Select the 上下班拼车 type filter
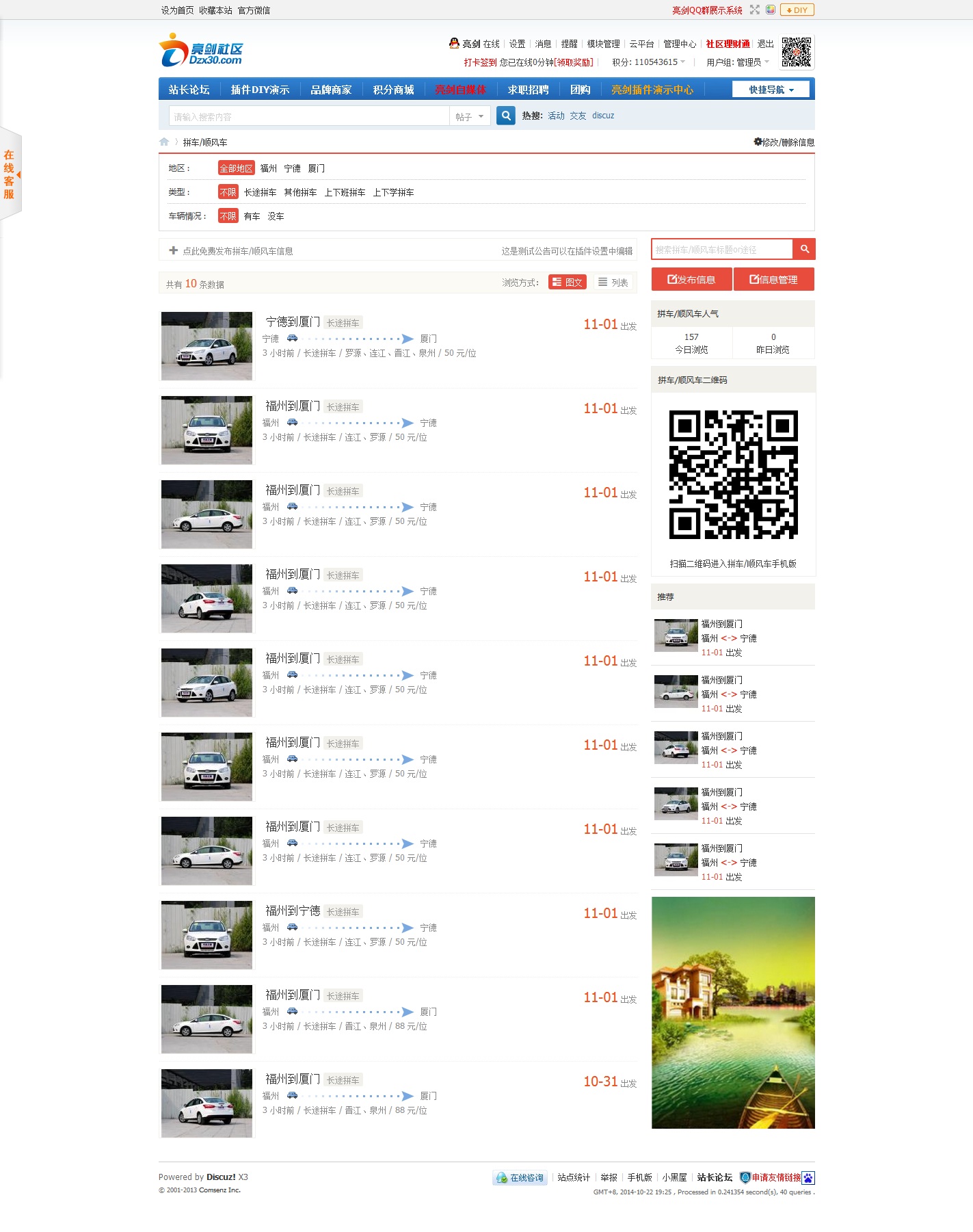This screenshot has height=1232, width=973. 345,192
